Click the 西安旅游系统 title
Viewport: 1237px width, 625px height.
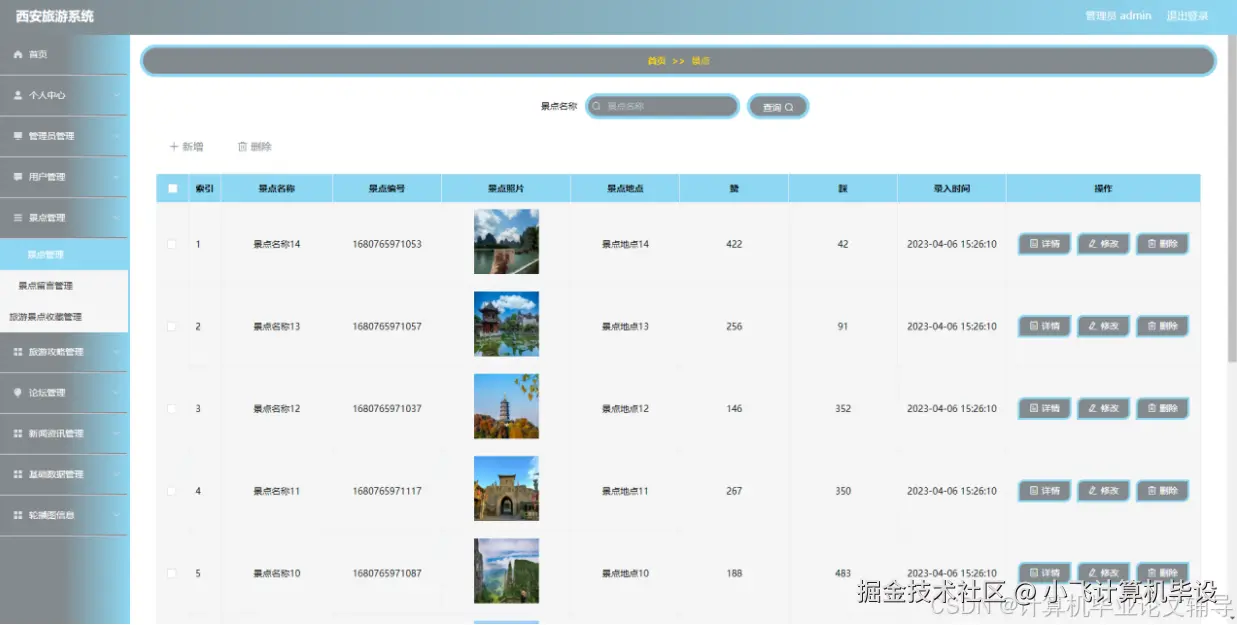point(55,16)
